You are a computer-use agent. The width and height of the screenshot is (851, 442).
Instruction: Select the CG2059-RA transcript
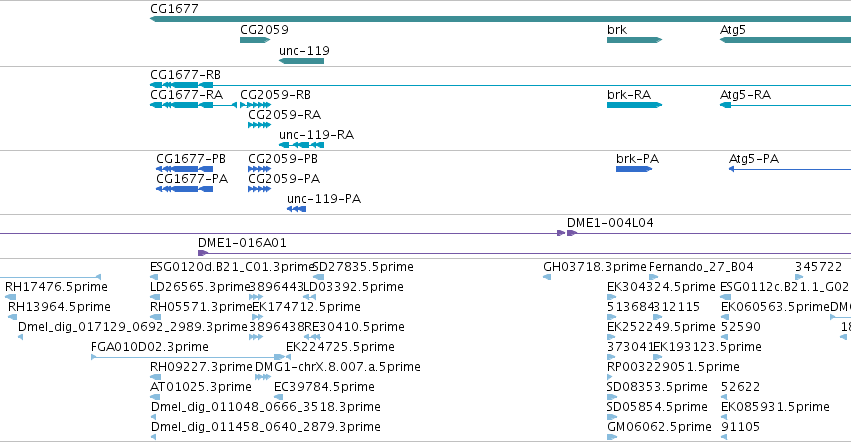pyautogui.click(x=259, y=125)
